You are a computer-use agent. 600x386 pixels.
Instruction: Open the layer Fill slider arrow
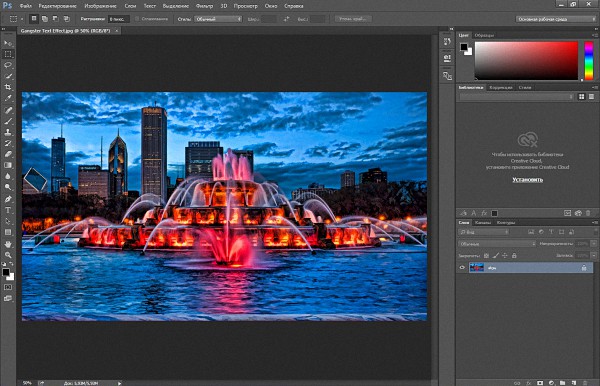coord(593,255)
